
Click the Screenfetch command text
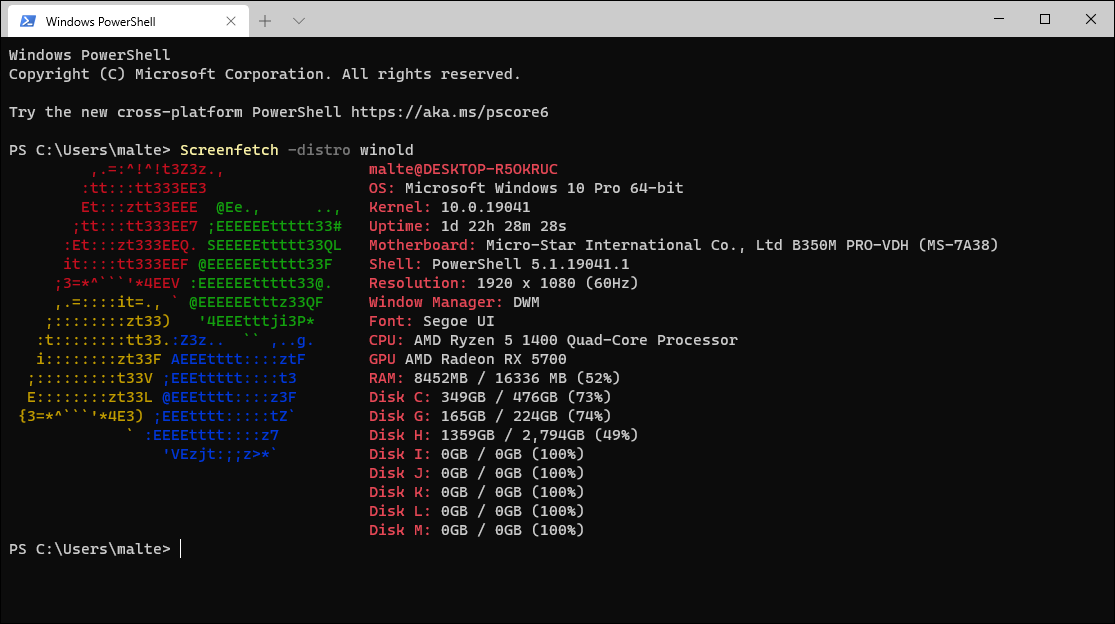(229, 150)
